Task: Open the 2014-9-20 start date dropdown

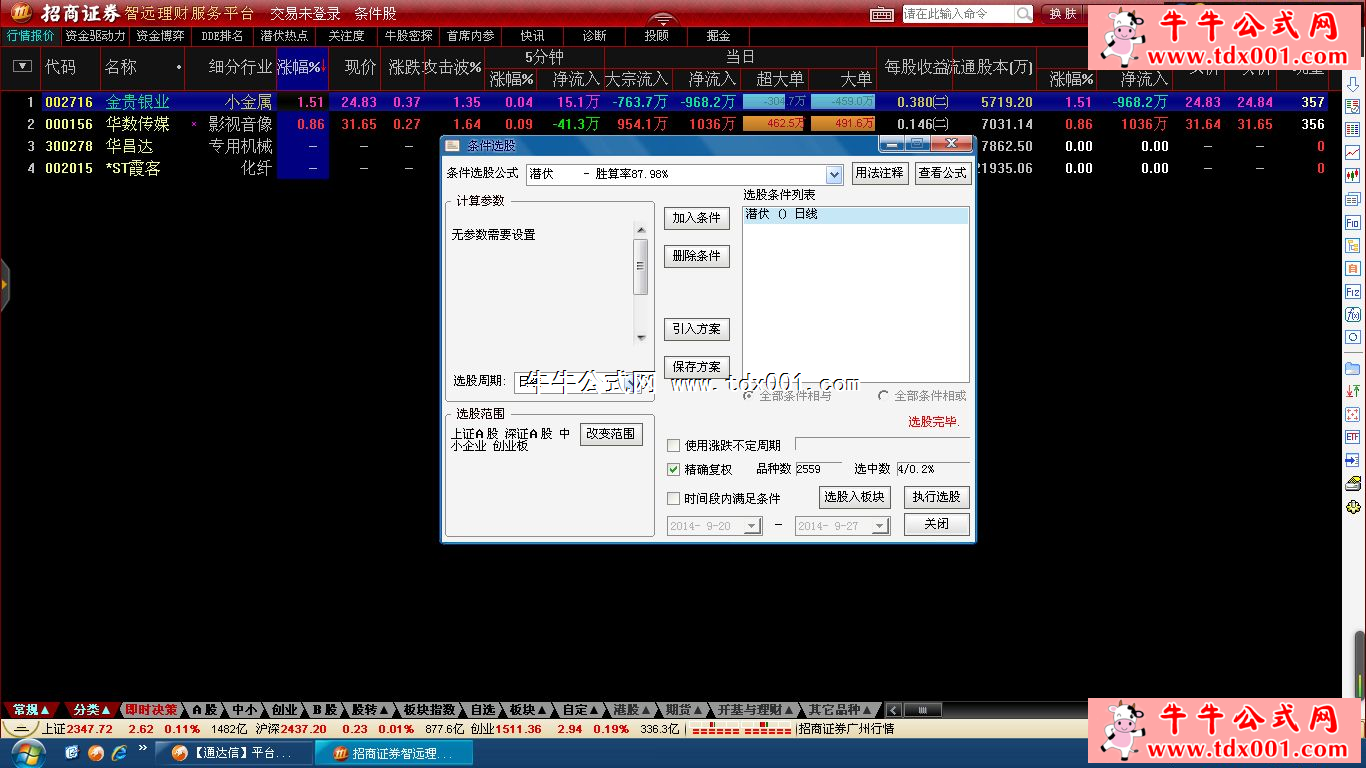Action: 753,526
